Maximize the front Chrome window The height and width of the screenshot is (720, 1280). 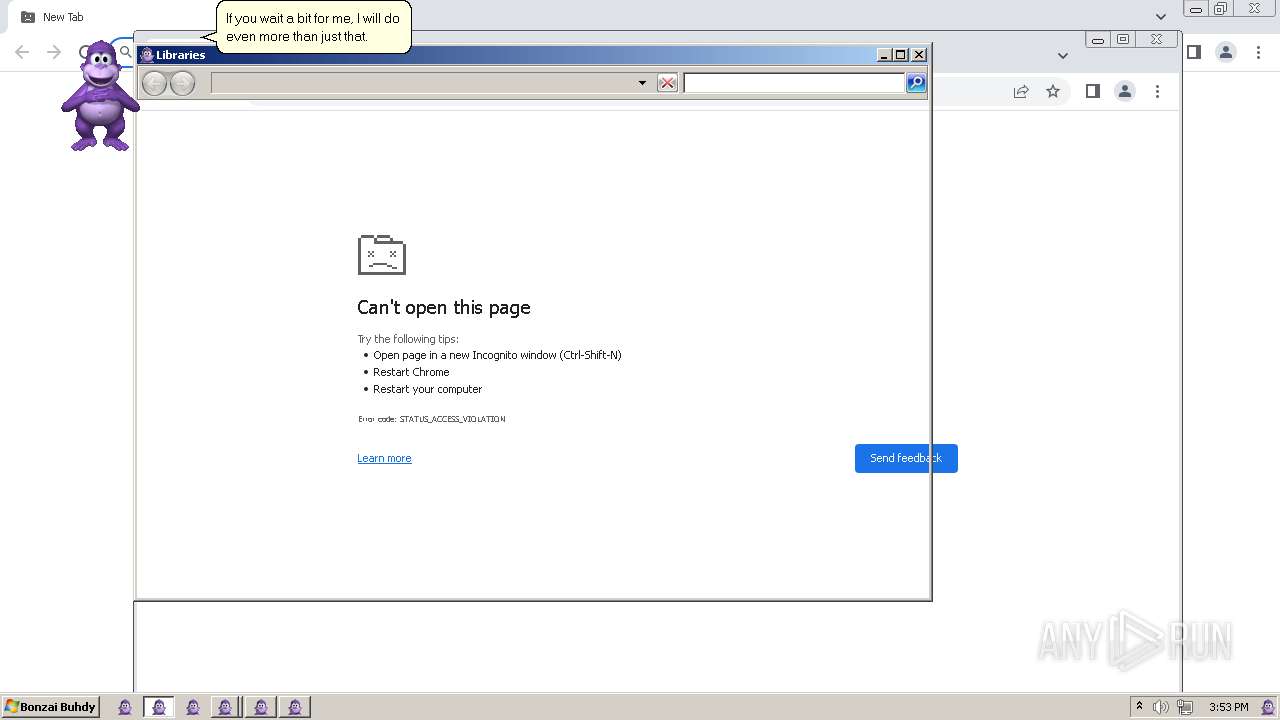(x=1123, y=40)
